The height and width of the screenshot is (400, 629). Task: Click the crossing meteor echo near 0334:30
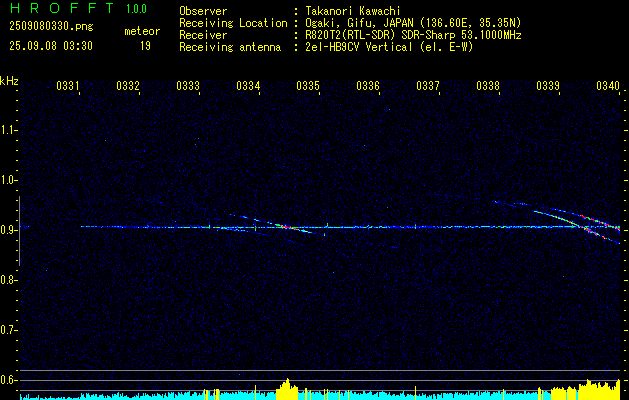coord(286,227)
